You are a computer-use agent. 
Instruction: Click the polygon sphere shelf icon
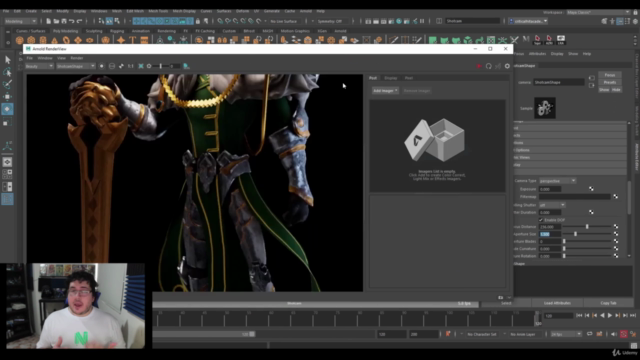pyautogui.click(x=19, y=40)
